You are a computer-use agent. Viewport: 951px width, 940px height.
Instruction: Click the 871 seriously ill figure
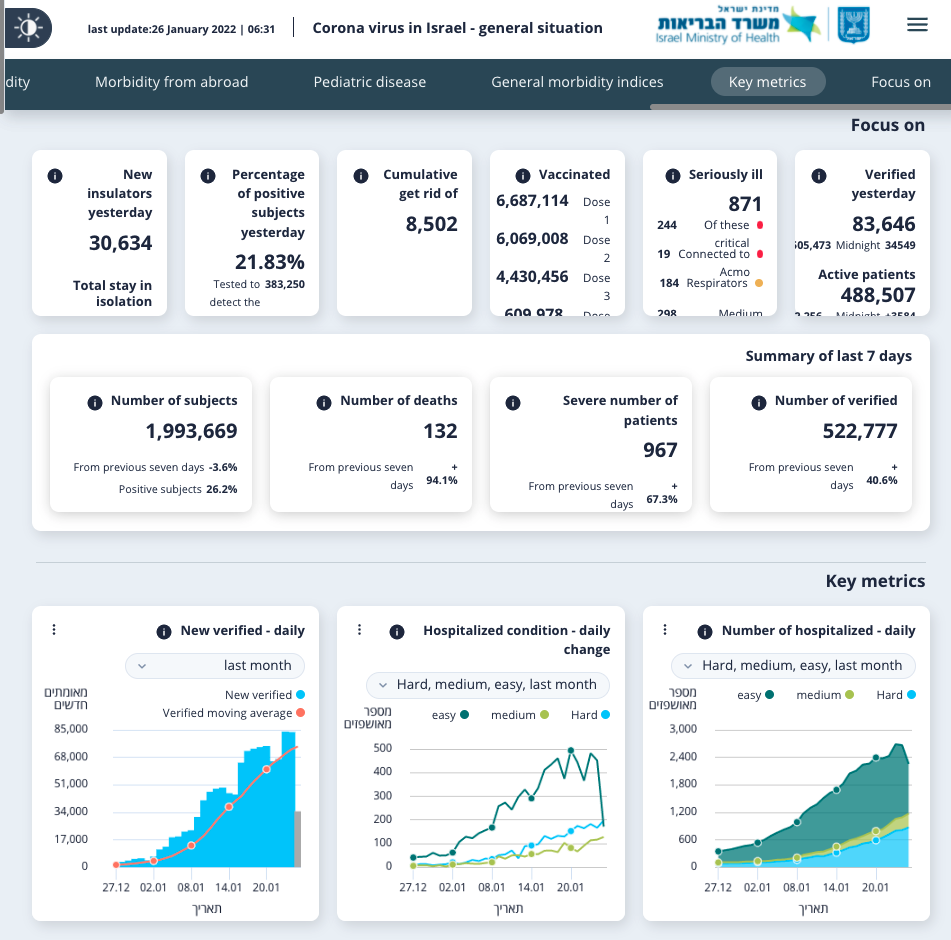click(x=745, y=204)
